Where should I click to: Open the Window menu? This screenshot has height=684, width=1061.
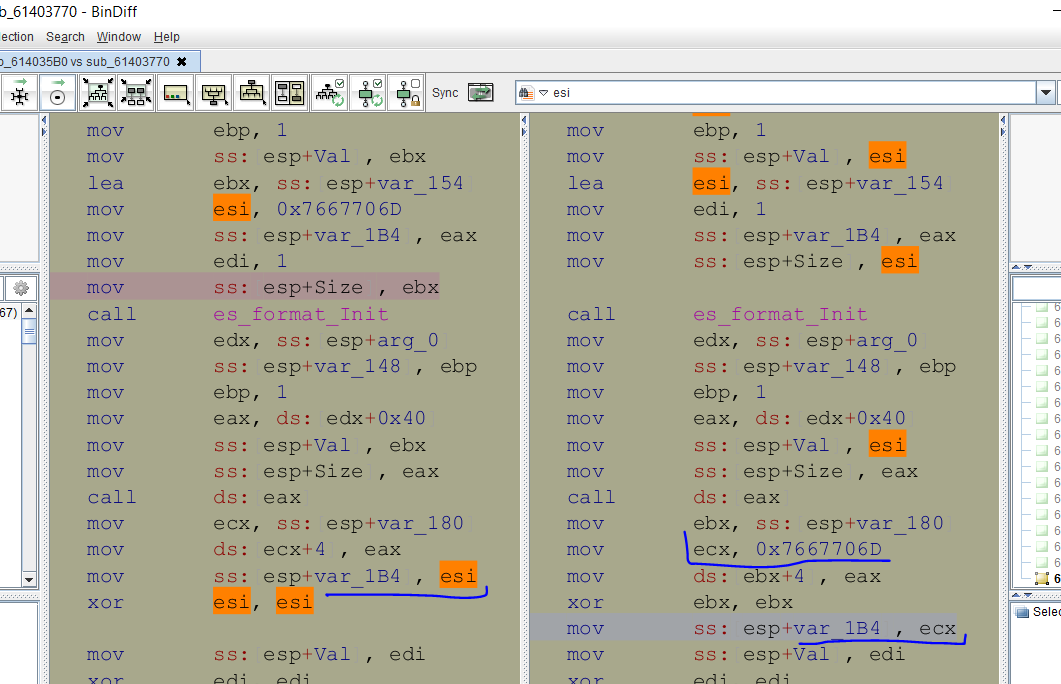coord(118,37)
